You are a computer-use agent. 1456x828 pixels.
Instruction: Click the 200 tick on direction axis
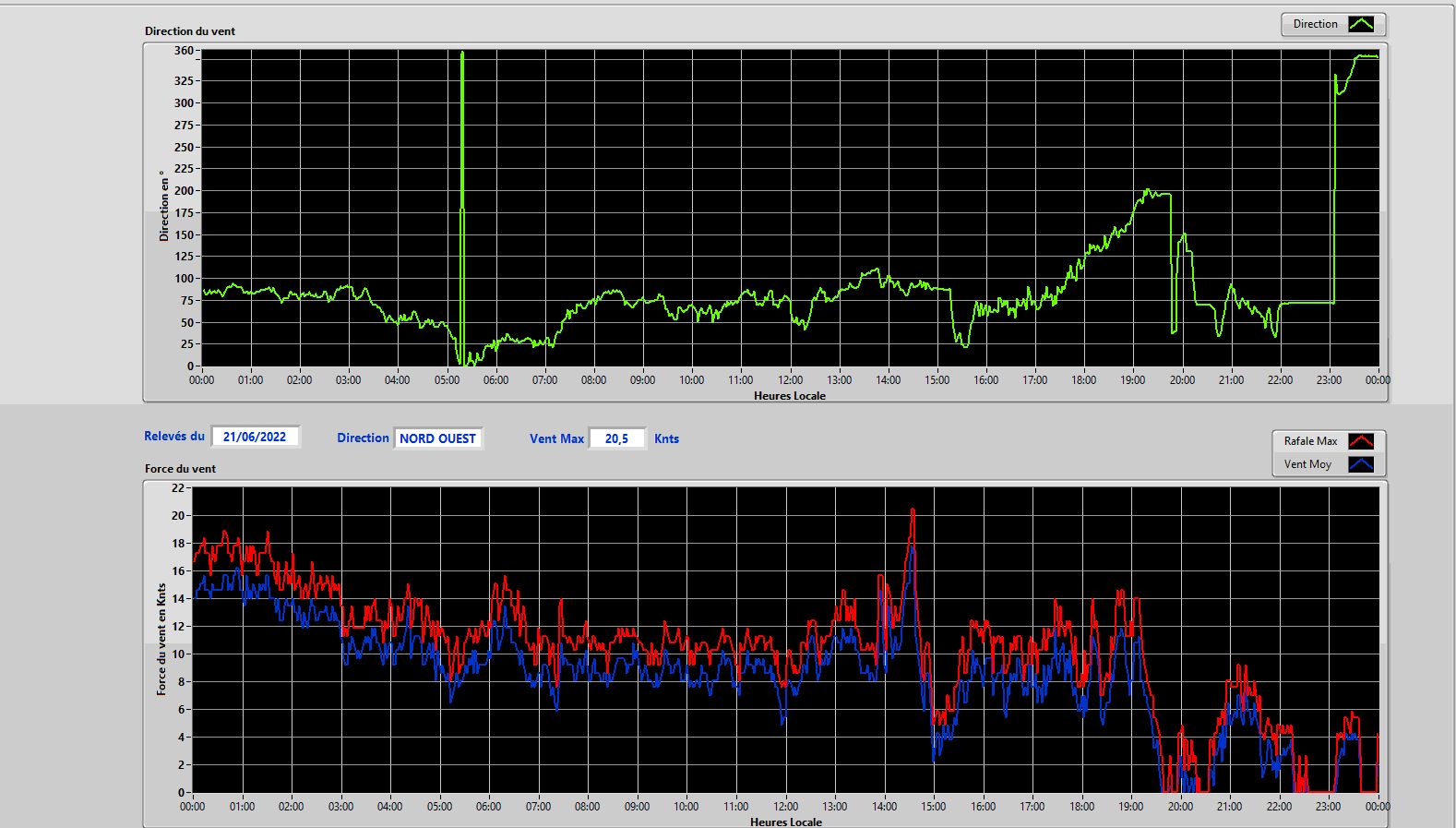click(184, 191)
